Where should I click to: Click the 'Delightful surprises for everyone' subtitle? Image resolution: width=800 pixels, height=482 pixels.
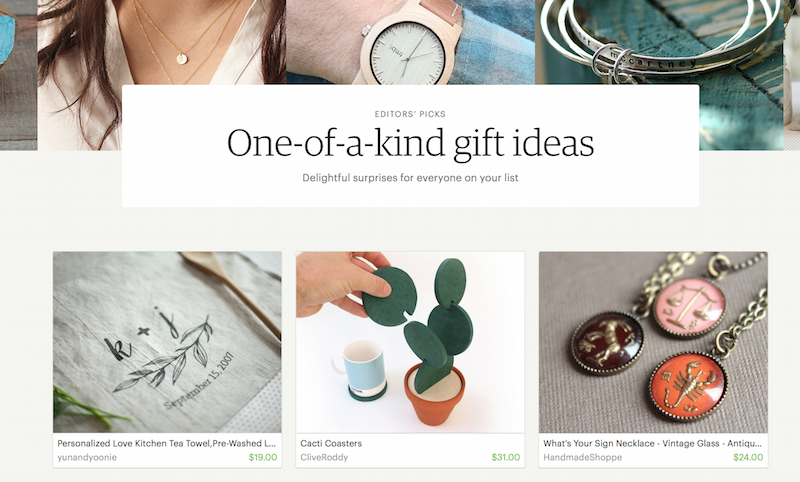pos(410,178)
